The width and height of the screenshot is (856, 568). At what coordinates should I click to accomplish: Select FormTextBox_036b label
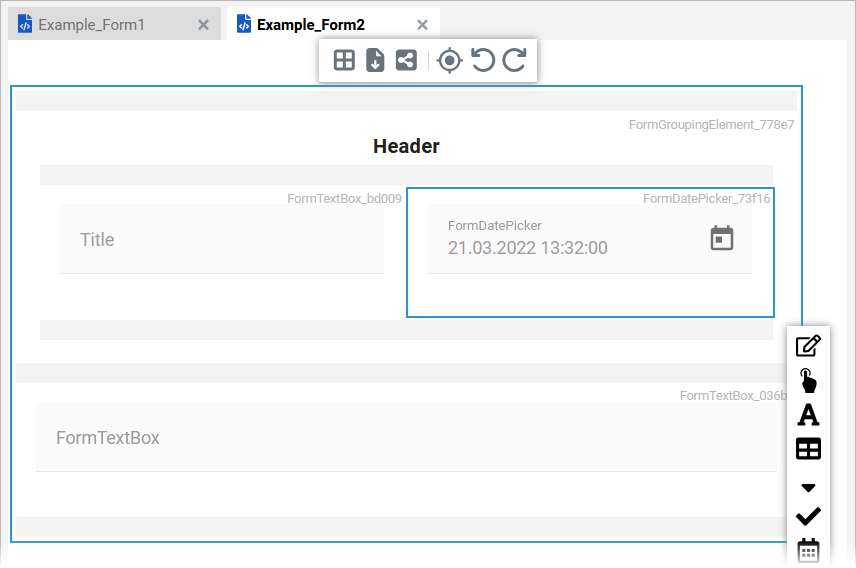pos(733,395)
